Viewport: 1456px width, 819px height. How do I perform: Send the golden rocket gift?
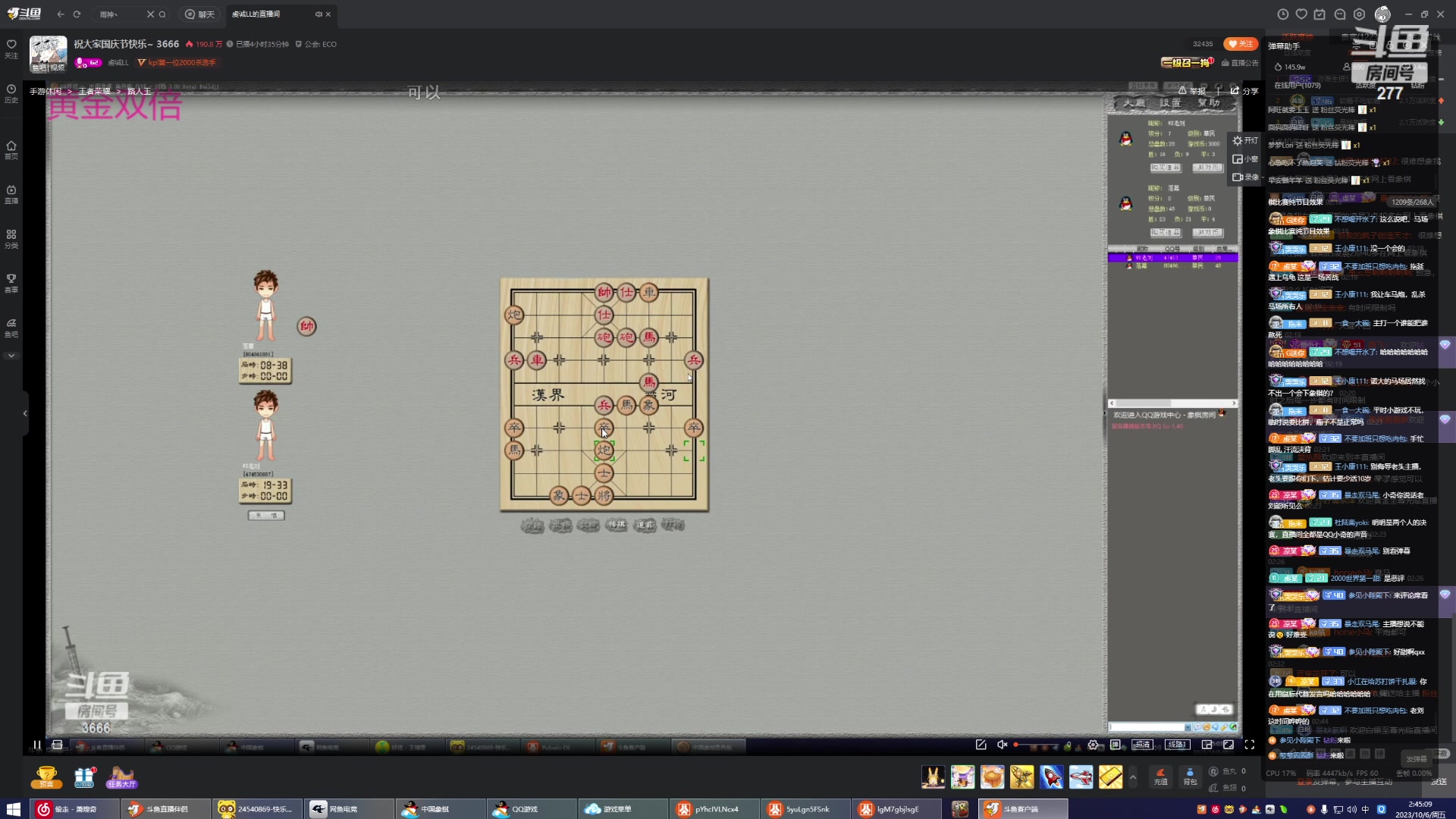1022,777
